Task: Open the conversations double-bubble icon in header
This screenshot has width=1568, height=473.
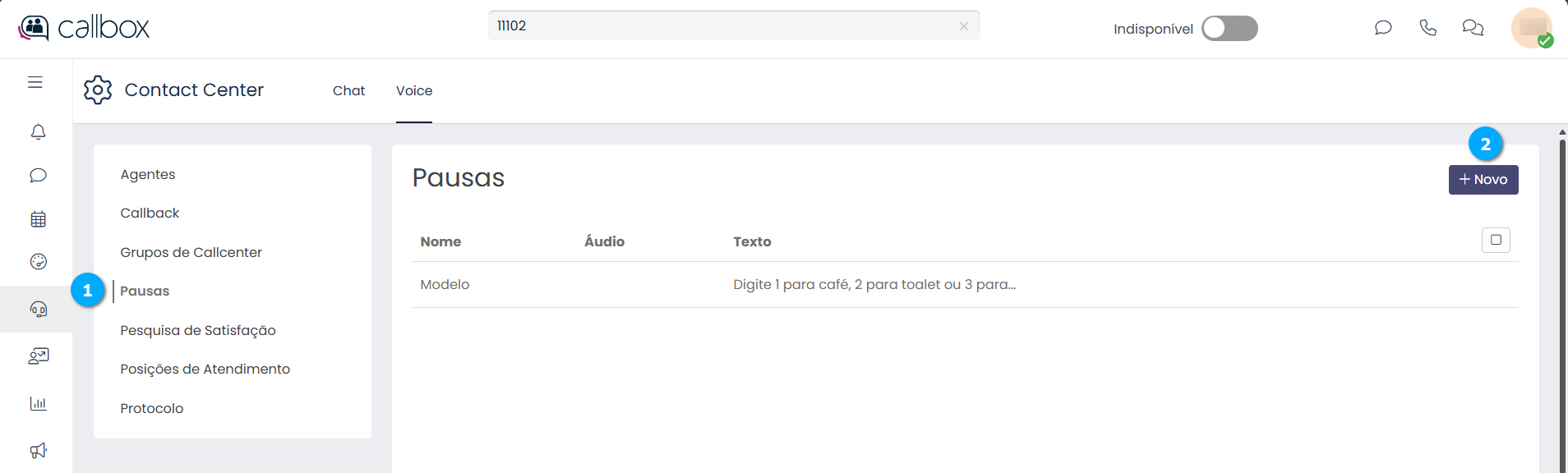Action: (1472, 28)
